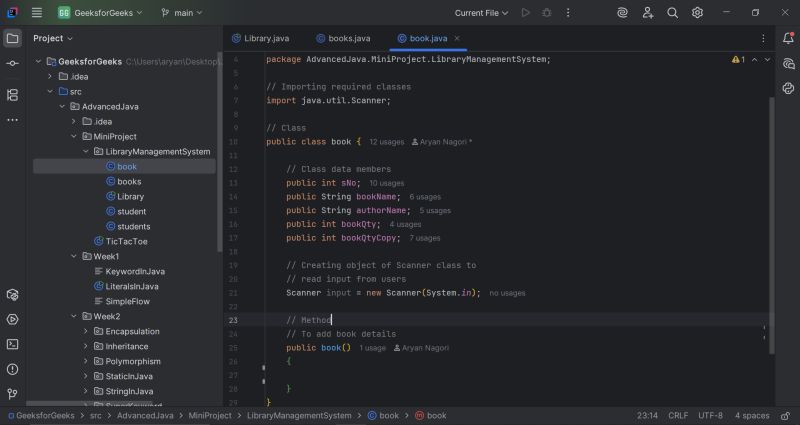The height and width of the screenshot is (425, 800).
Task: Open more run actions menu
Action: (x=568, y=13)
